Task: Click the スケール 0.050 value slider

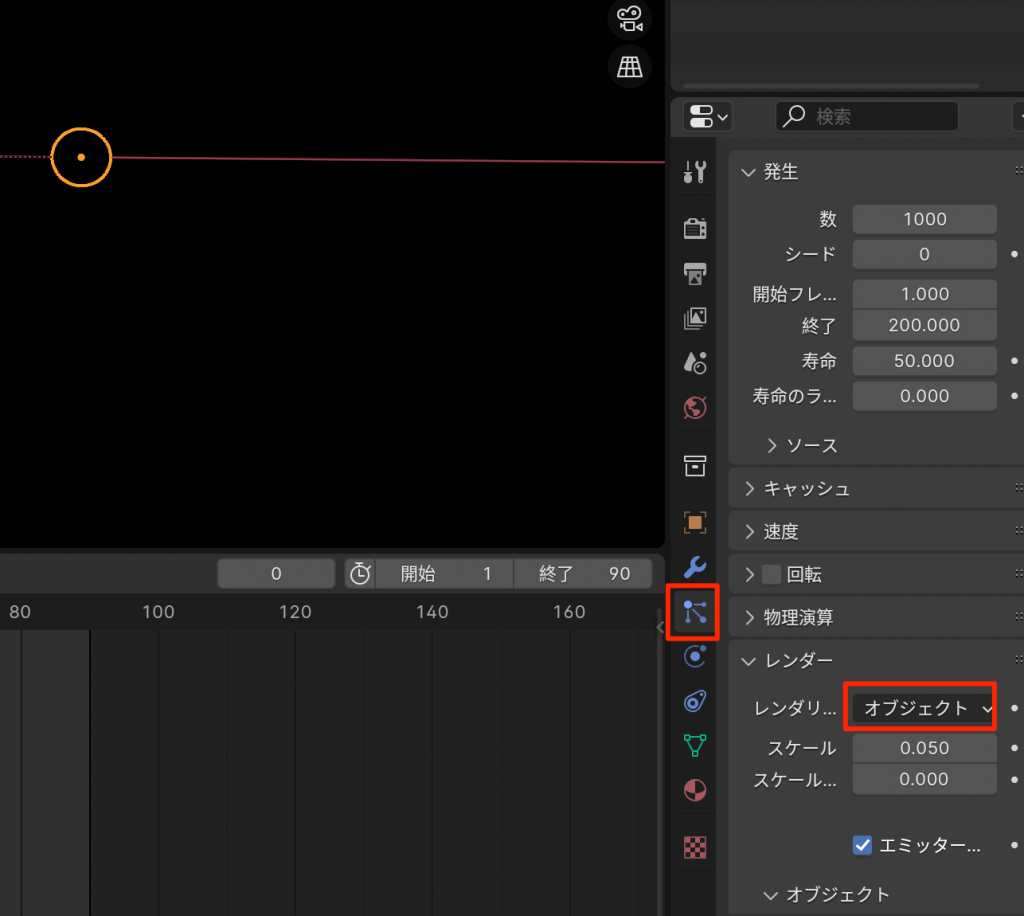Action: point(924,748)
